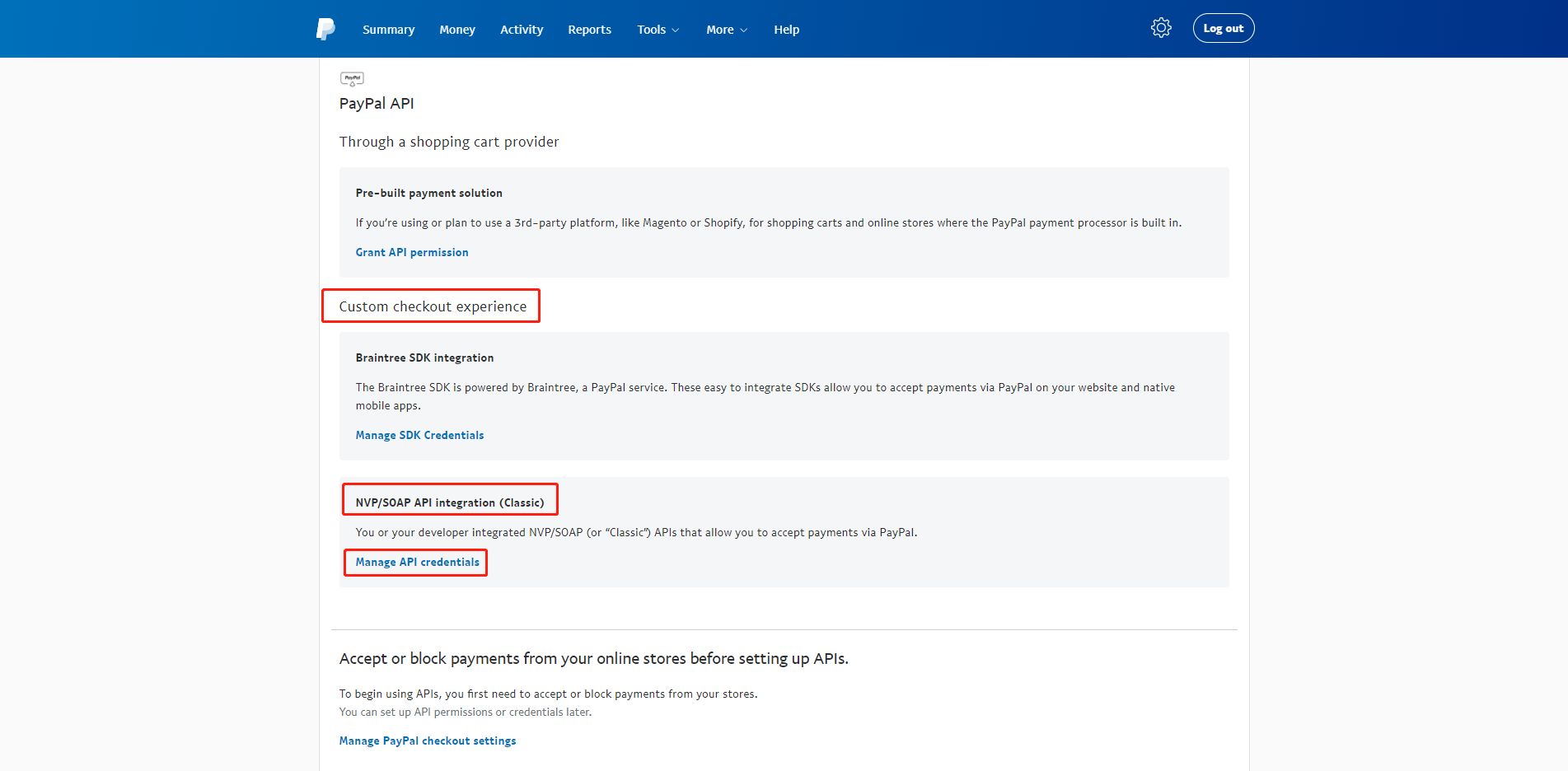Open the Help page
1568x771 pixels.
click(786, 30)
